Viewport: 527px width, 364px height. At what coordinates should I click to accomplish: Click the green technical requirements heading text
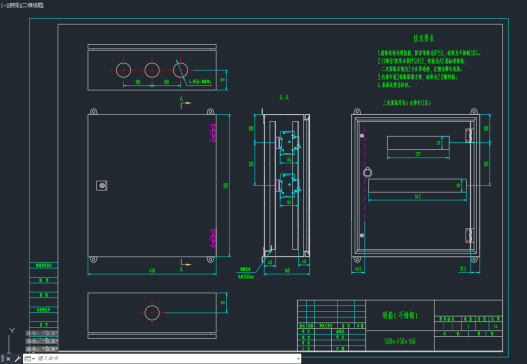[423, 38]
